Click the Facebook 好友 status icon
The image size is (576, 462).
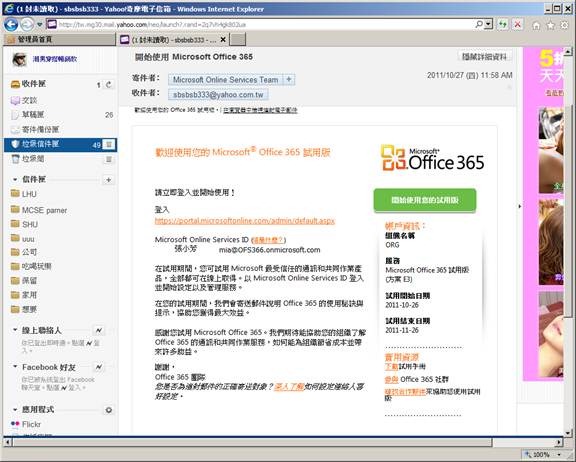click(x=99, y=367)
